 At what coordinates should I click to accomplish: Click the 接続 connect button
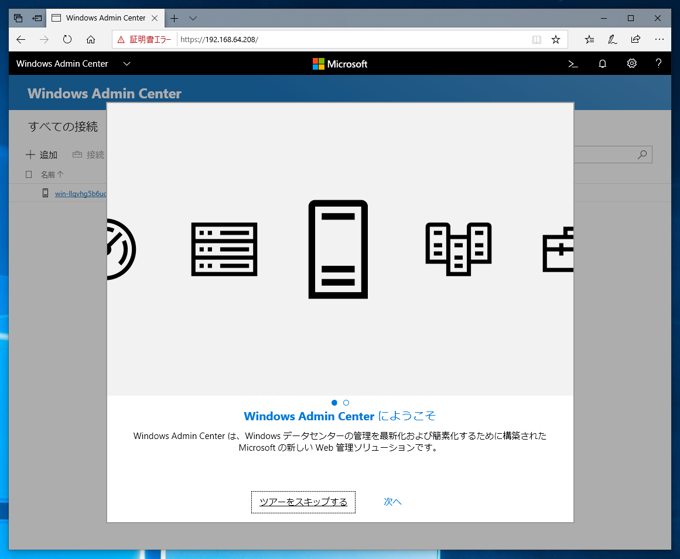point(88,155)
